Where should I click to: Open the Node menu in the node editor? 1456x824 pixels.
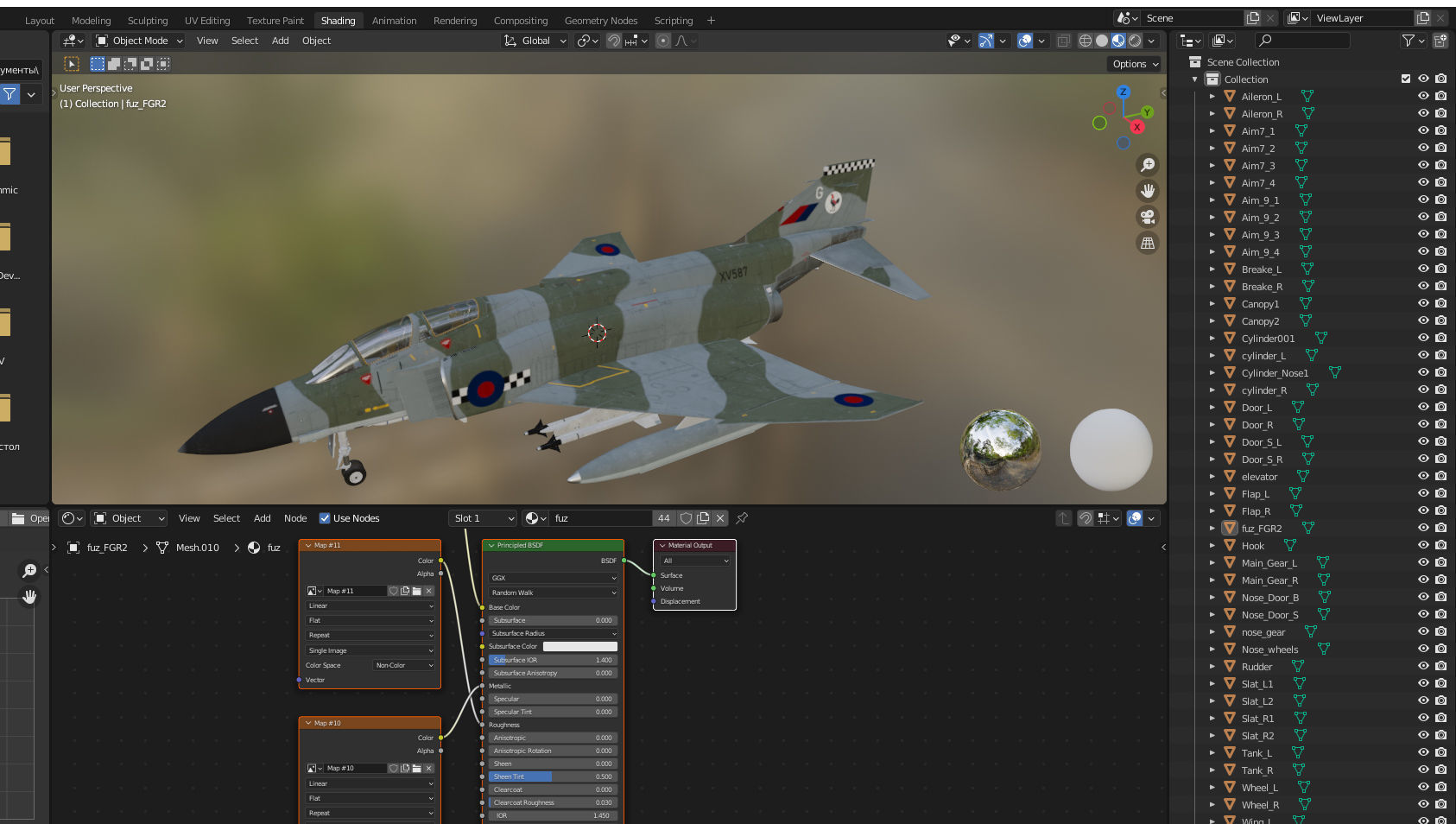(295, 518)
